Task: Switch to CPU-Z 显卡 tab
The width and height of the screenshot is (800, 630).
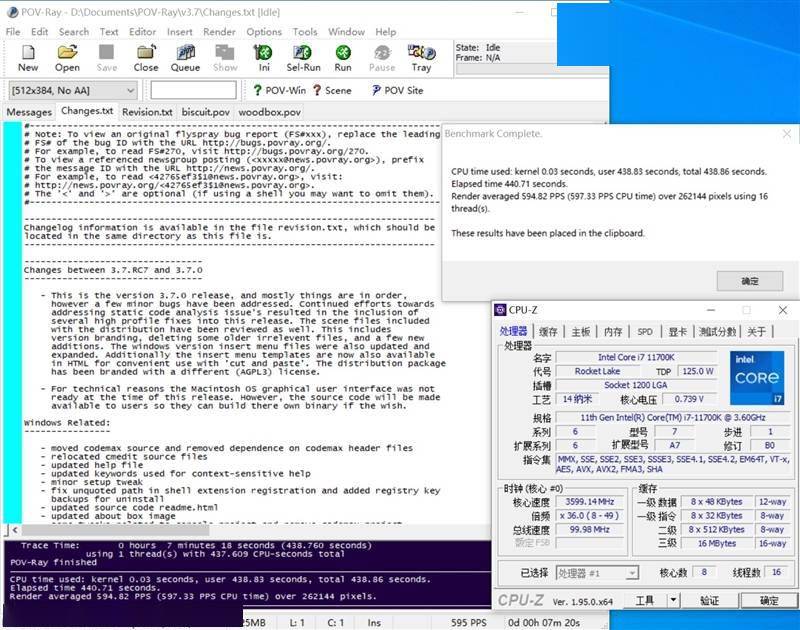Action: coord(678,332)
